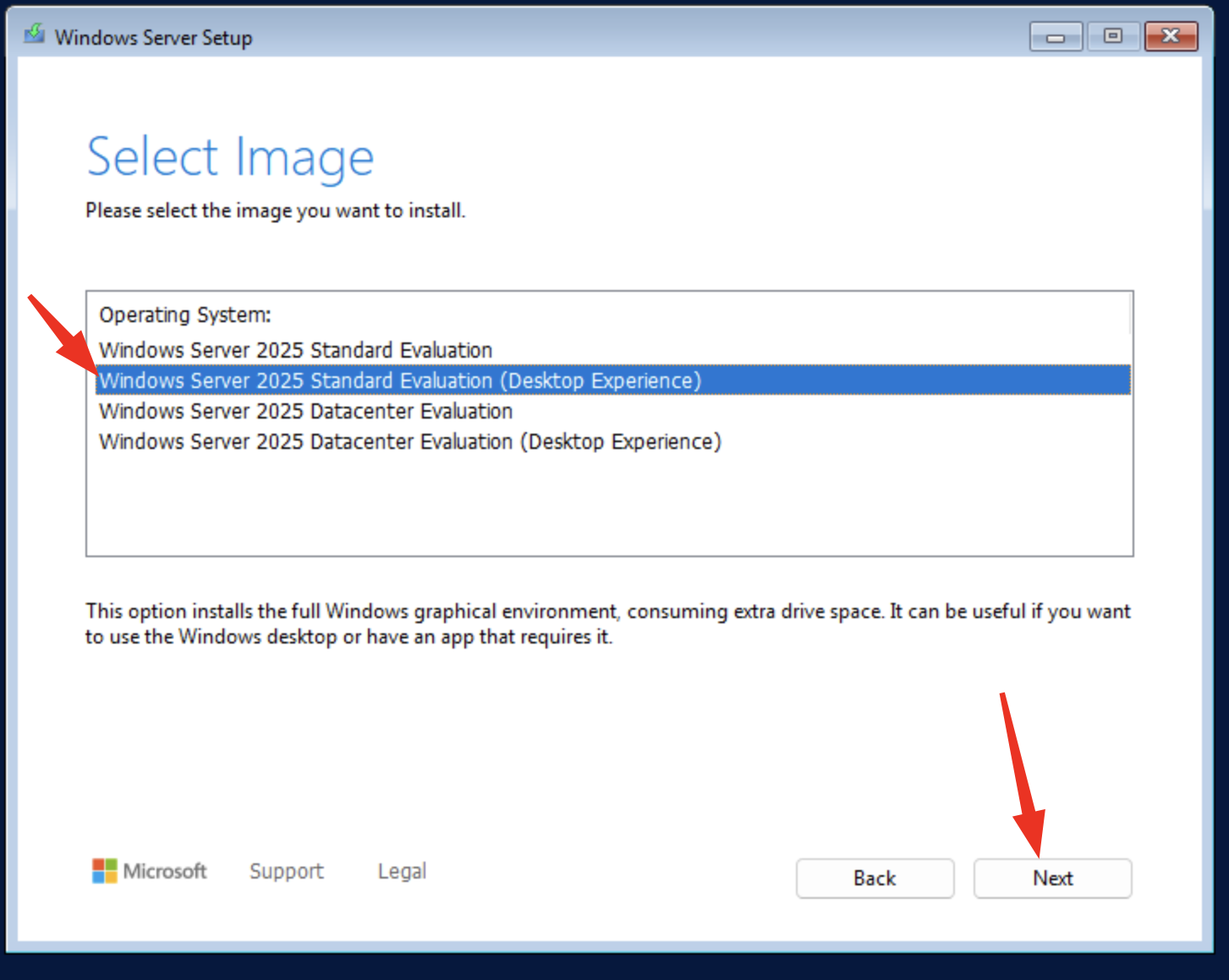
Task: Select Windows Server 2025 Standard Evaluation
Action: point(295,350)
